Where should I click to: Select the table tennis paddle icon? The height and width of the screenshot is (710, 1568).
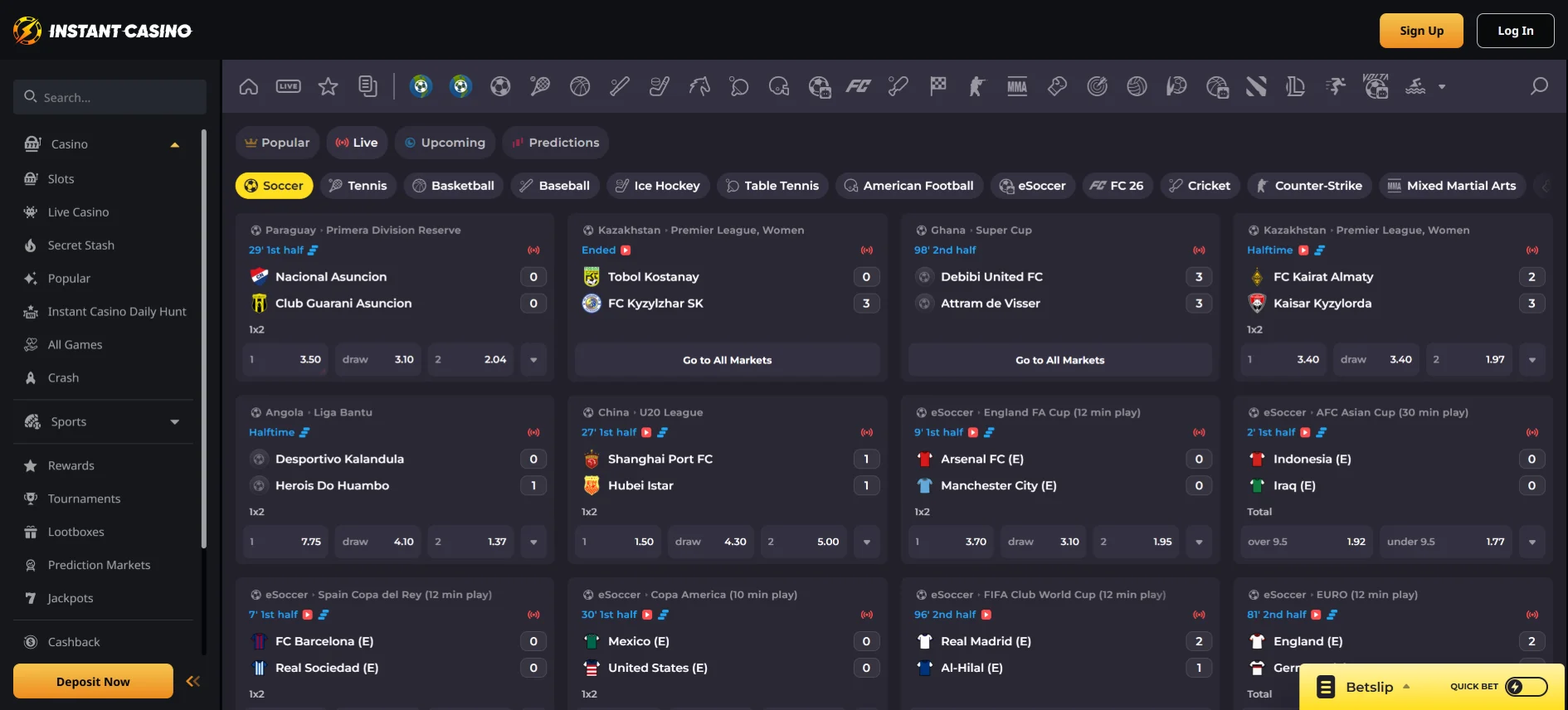pyautogui.click(x=739, y=86)
